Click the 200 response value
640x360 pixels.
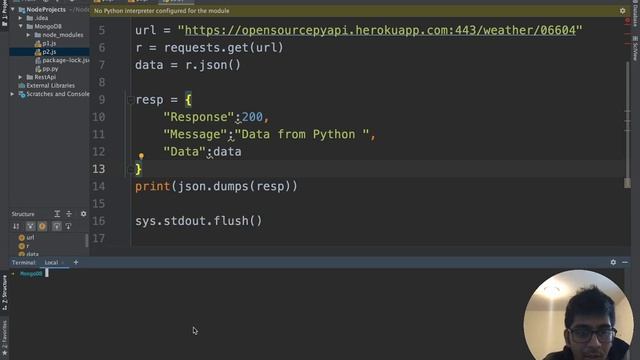tap(252, 117)
